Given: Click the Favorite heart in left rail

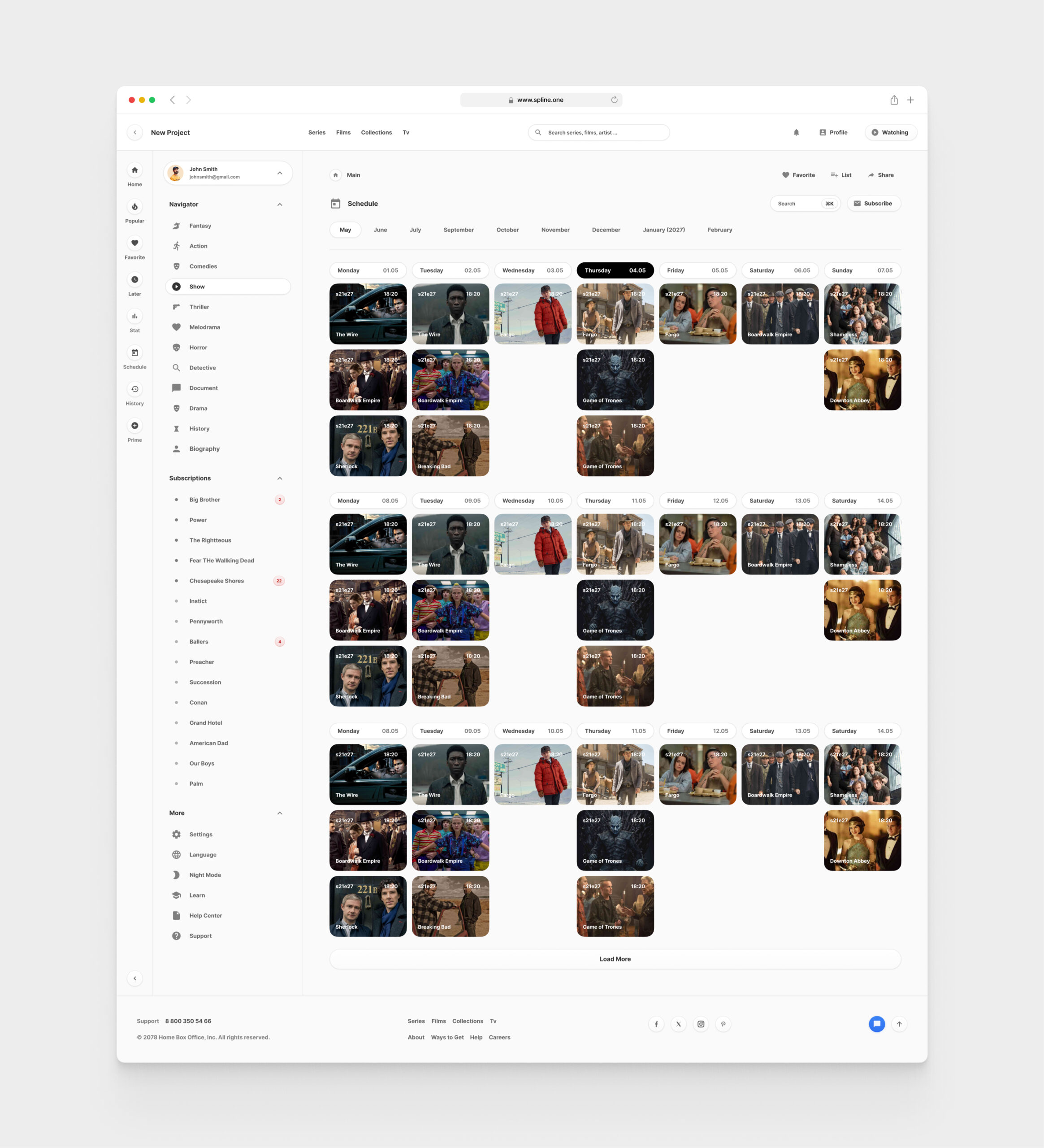Looking at the screenshot, I should click(134, 243).
